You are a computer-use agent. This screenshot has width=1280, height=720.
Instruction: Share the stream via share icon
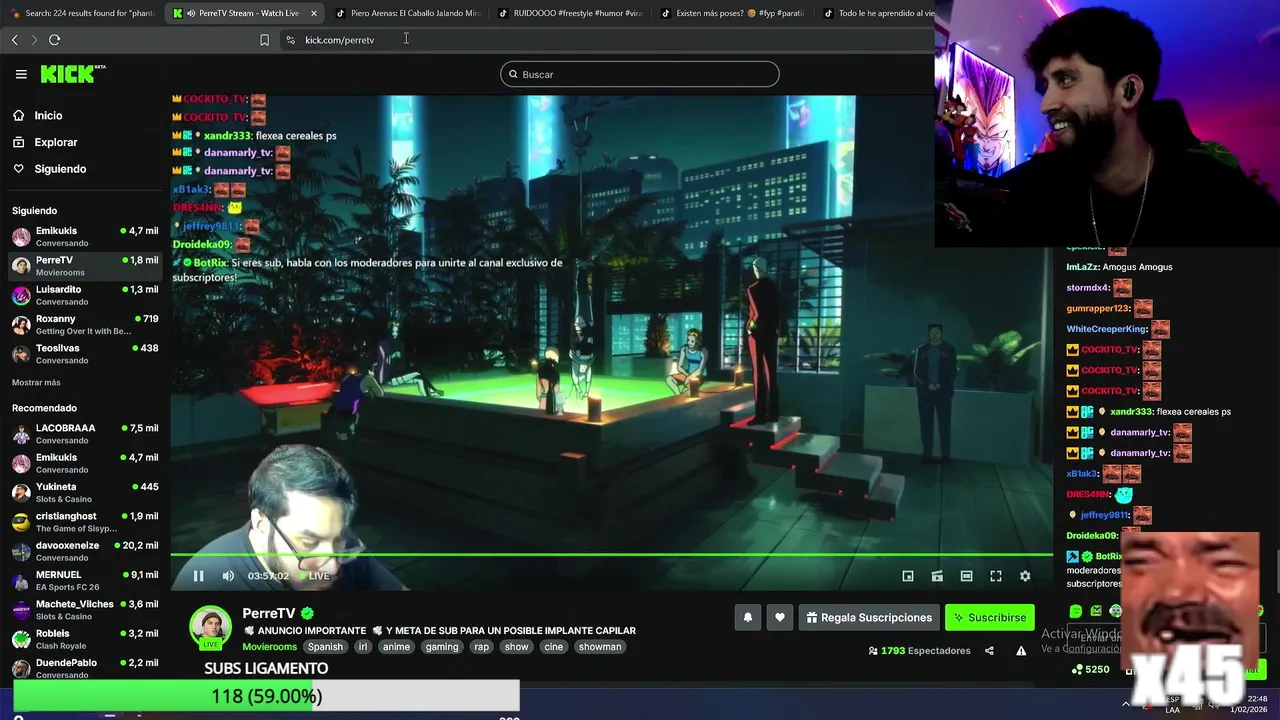[989, 651]
